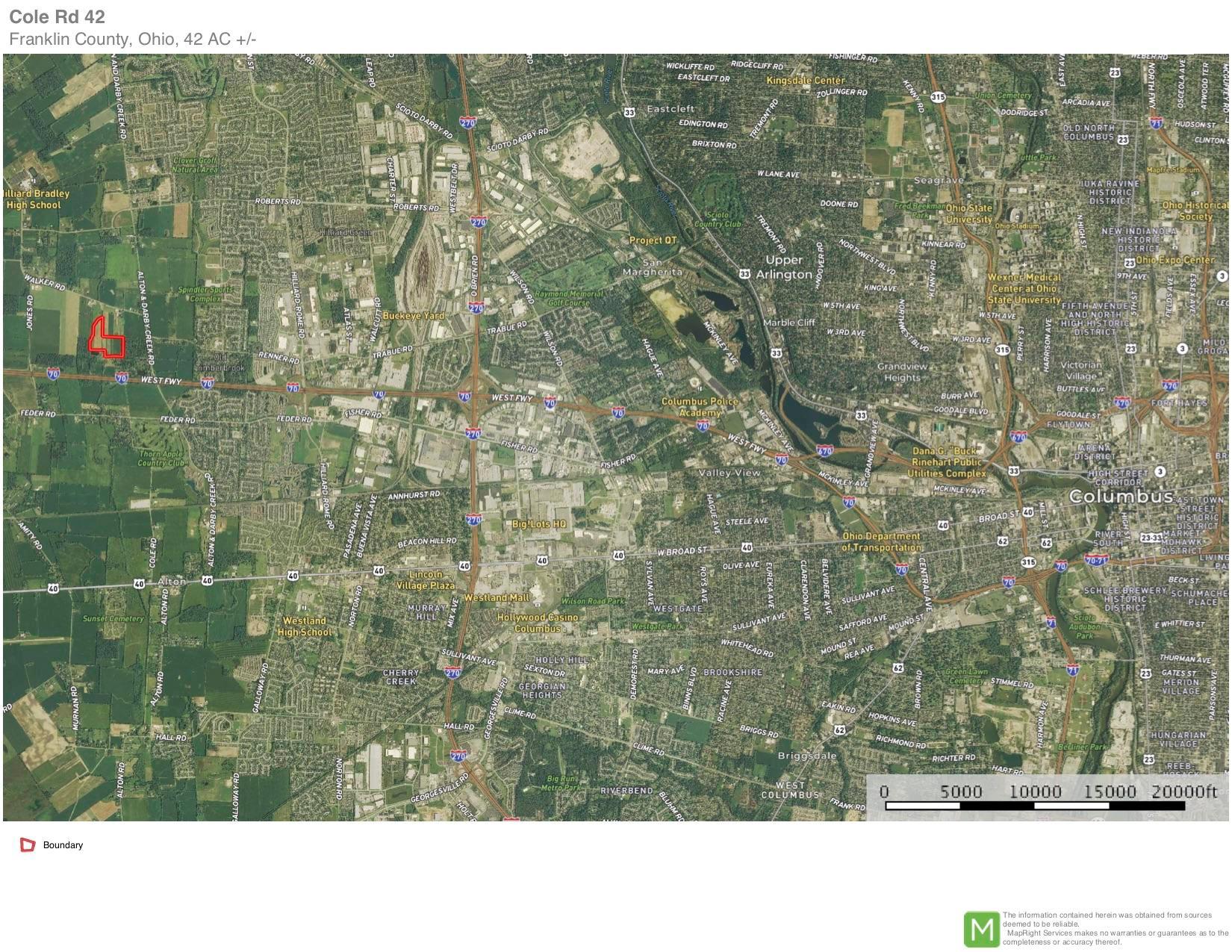Image resolution: width=1232 pixels, height=952 pixels.
Task: Click the red Boundary legend symbol
Action: tap(28, 845)
